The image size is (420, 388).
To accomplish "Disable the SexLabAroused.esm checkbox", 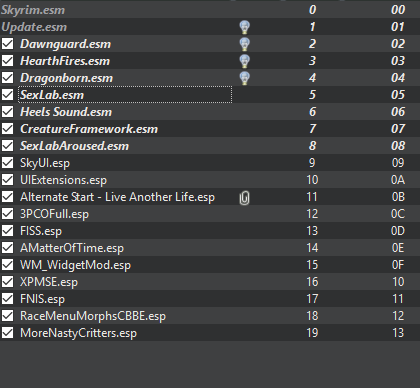I will 8,146.
